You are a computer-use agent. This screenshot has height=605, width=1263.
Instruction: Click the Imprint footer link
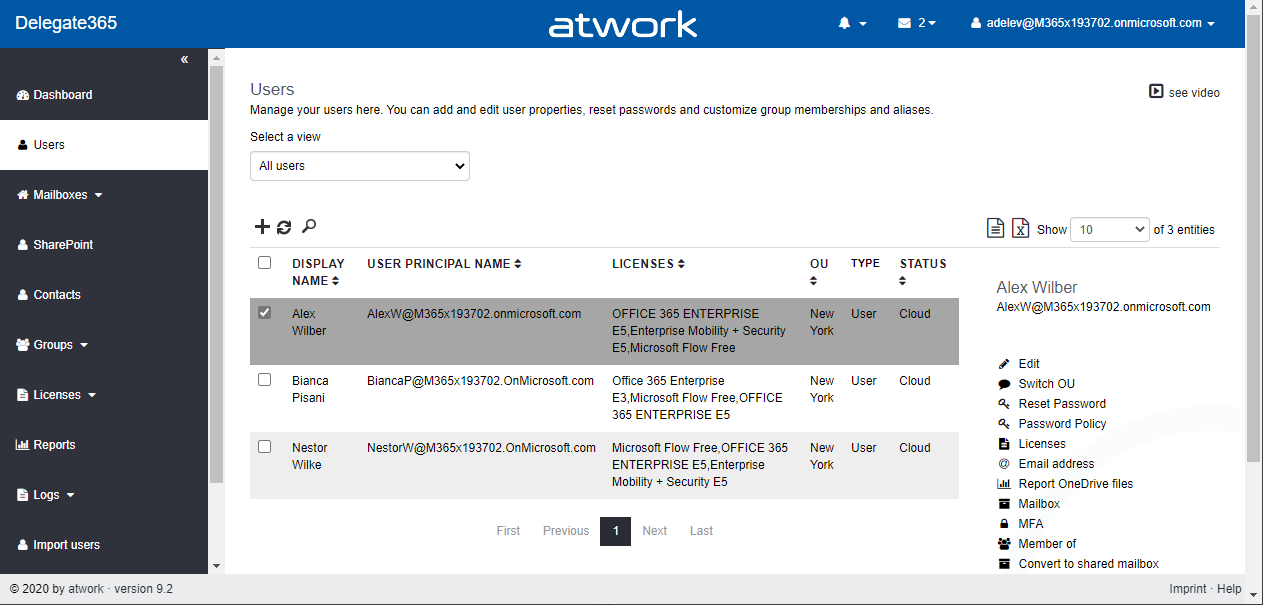tap(1187, 589)
